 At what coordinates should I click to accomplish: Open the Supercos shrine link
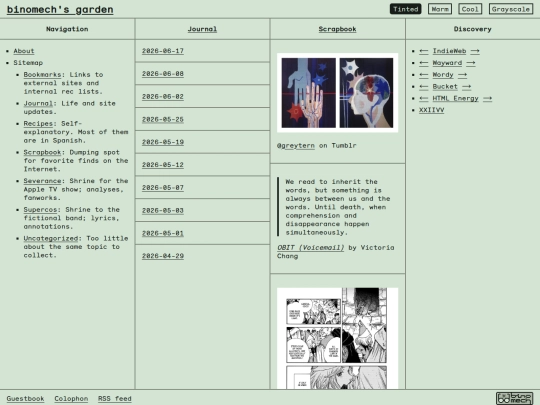pyautogui.click(x=40, y=209)
